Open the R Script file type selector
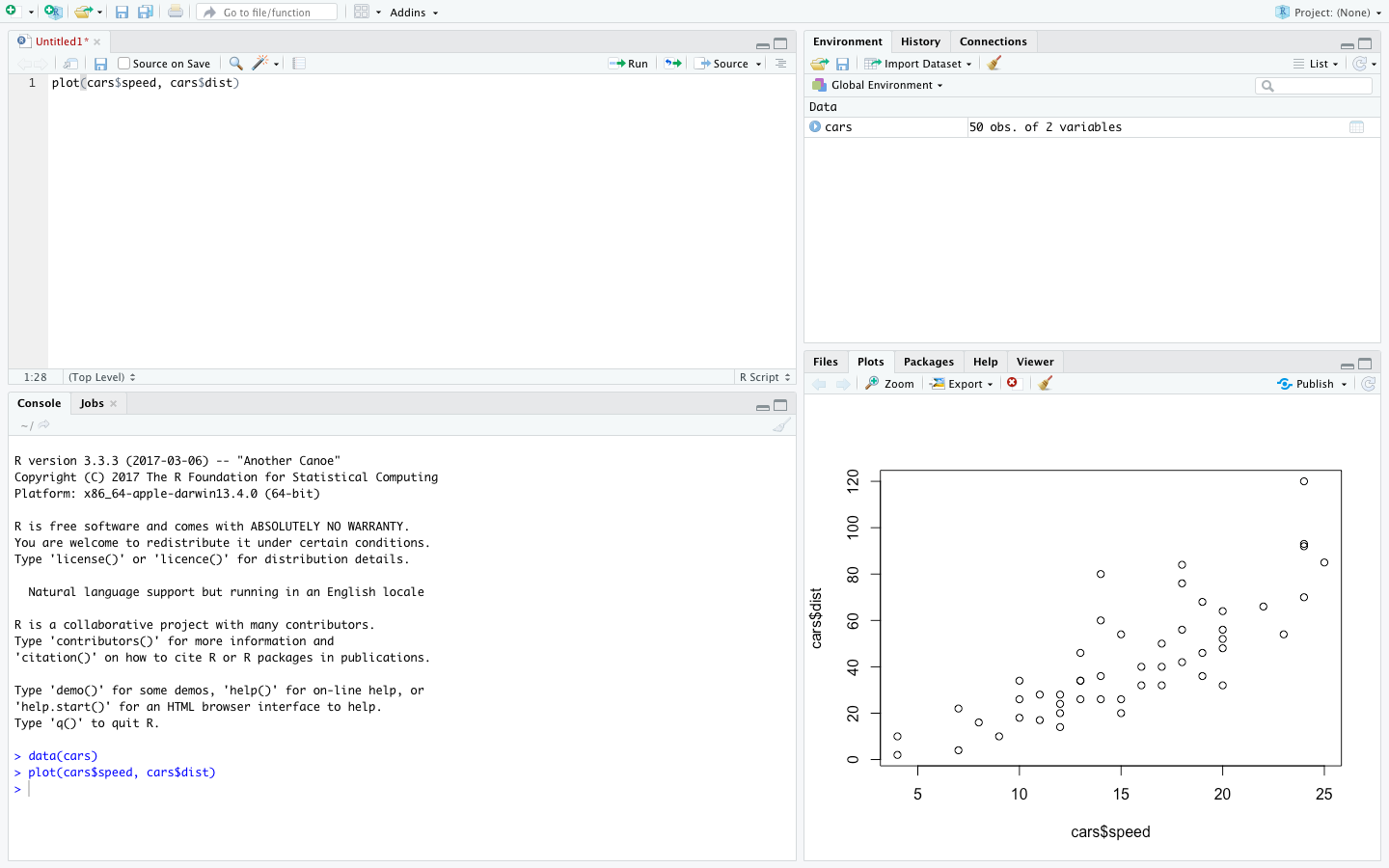1389x868 pixels. (x=765, y=377)
